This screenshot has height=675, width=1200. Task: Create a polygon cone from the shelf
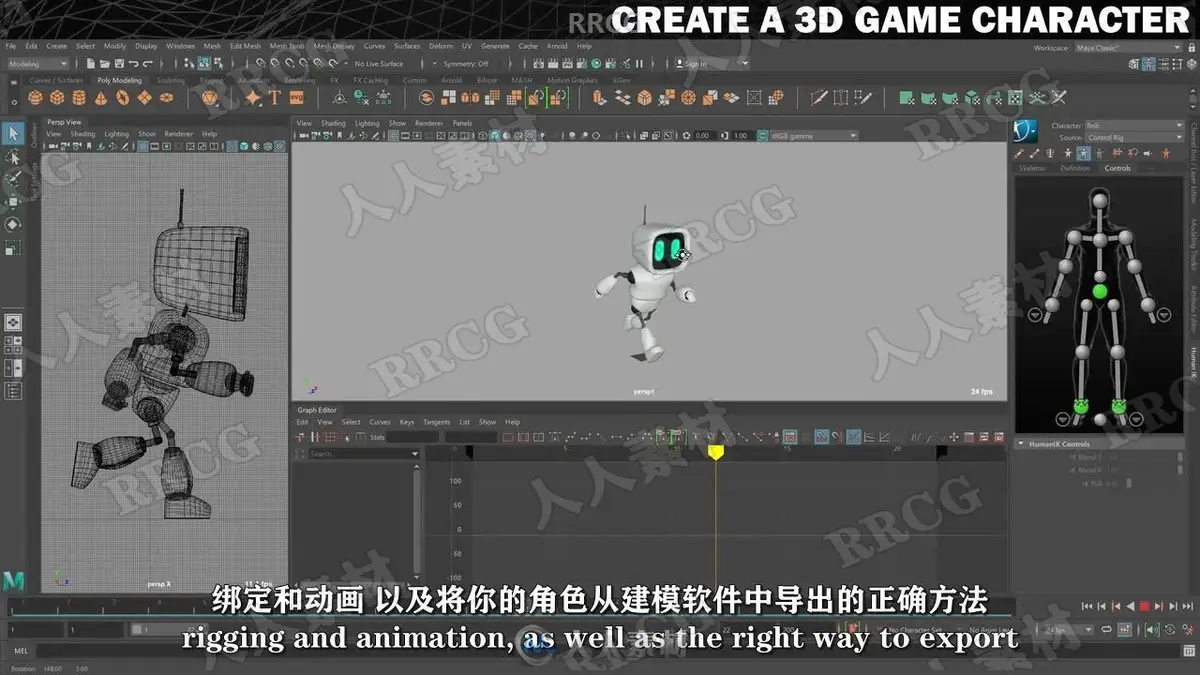pyautogui.click(x=101, y=98)
